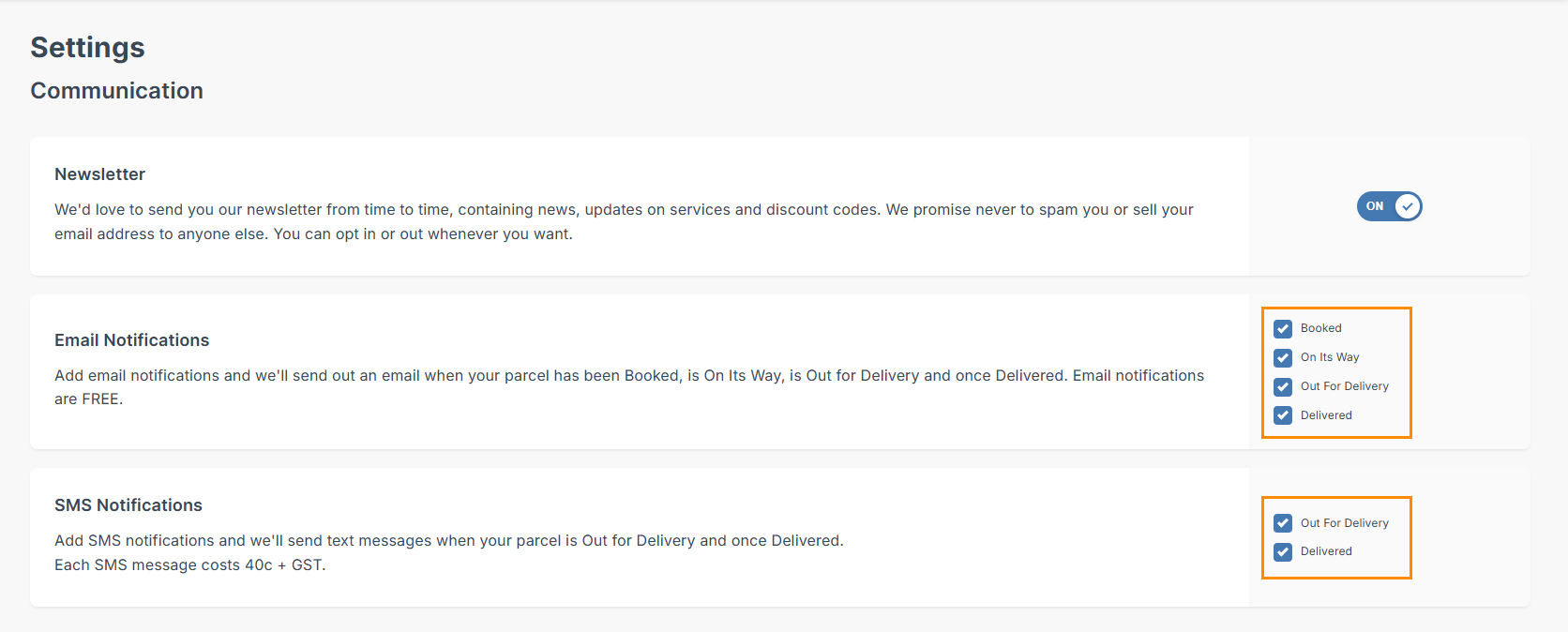Turn off the Newsletter ON toggle
Image resolution: width=1568 pixels, height=632 pixels.
coord(1389,206)
